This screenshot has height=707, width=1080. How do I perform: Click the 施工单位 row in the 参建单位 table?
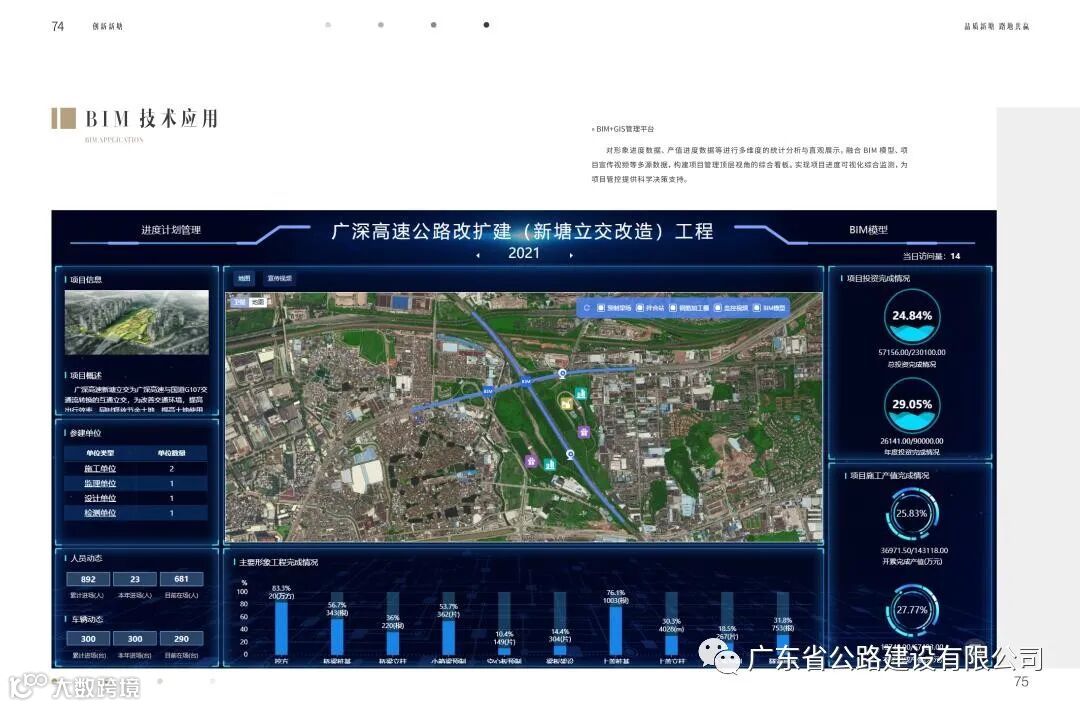point(136,469)
